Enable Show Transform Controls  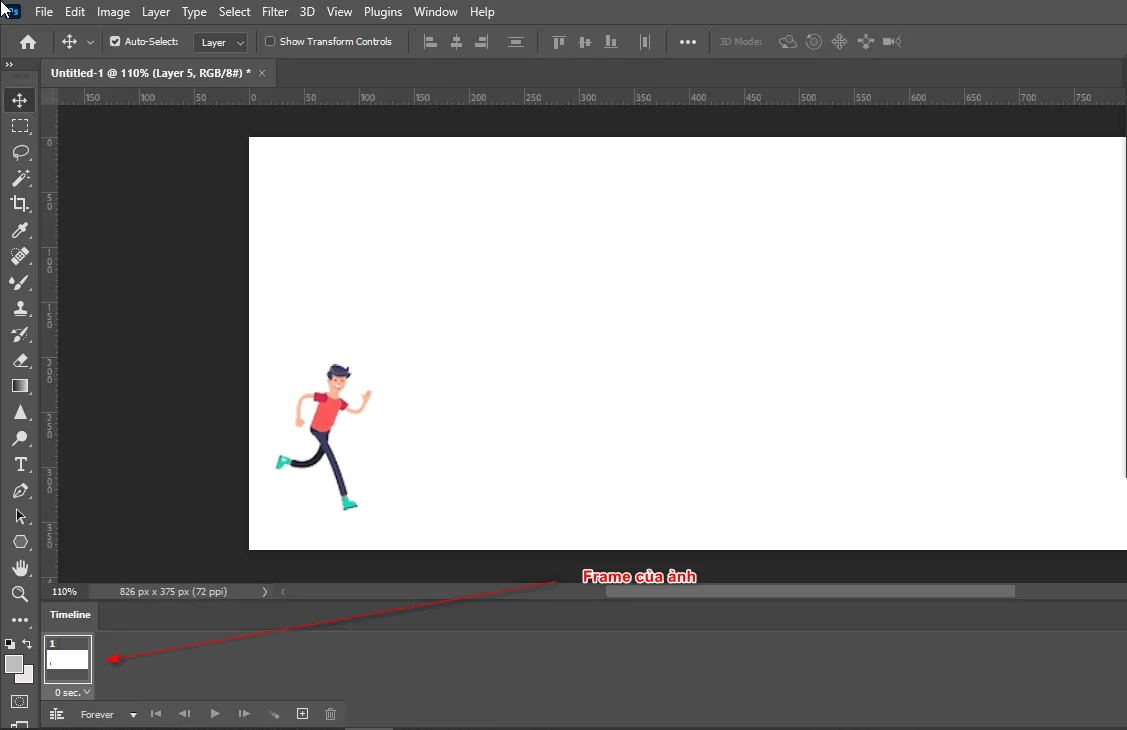pyautogui.click(x=270, y=41)
